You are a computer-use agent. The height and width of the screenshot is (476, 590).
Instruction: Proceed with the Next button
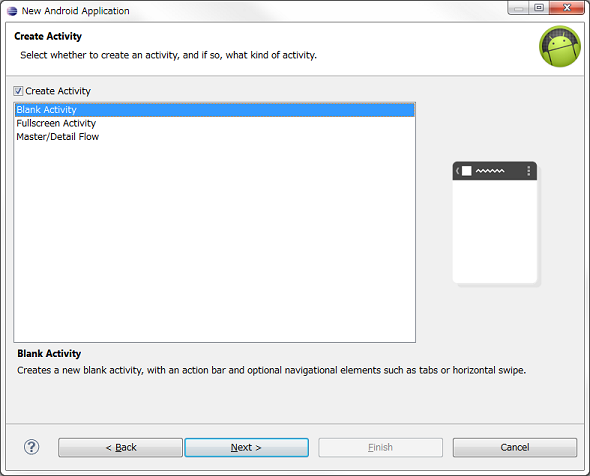tap(246, 447)
